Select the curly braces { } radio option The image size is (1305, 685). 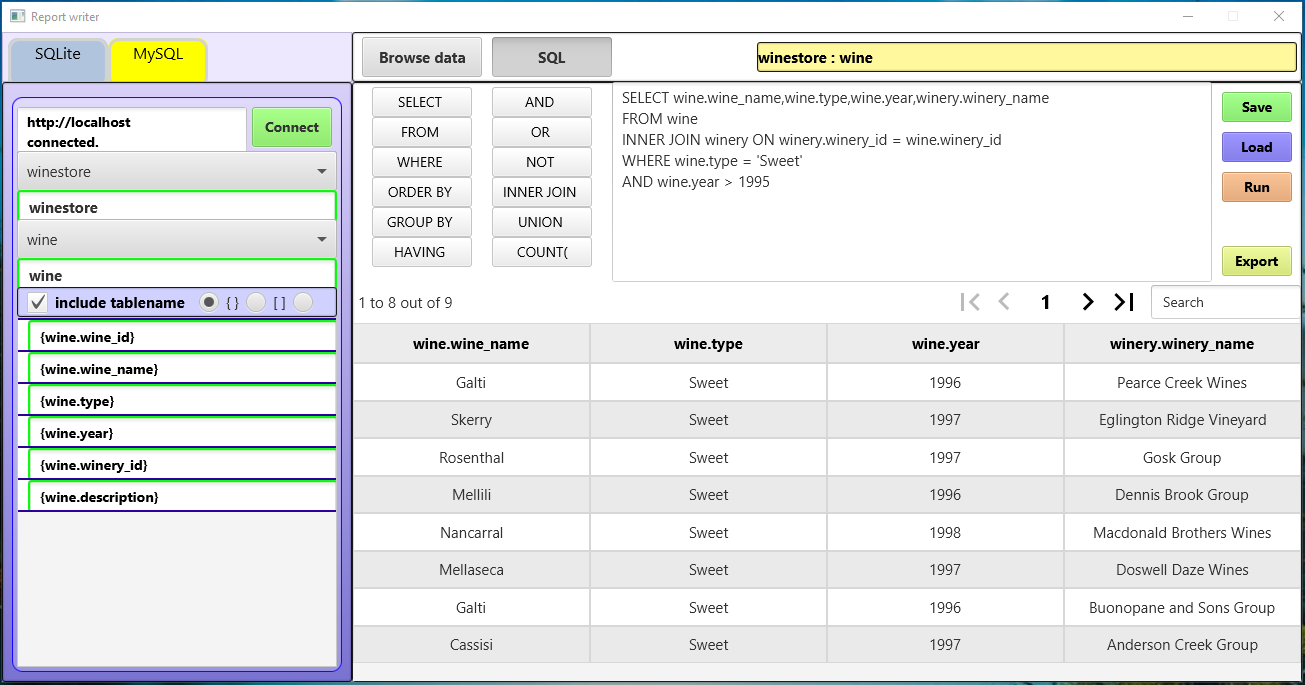point(209,302)
